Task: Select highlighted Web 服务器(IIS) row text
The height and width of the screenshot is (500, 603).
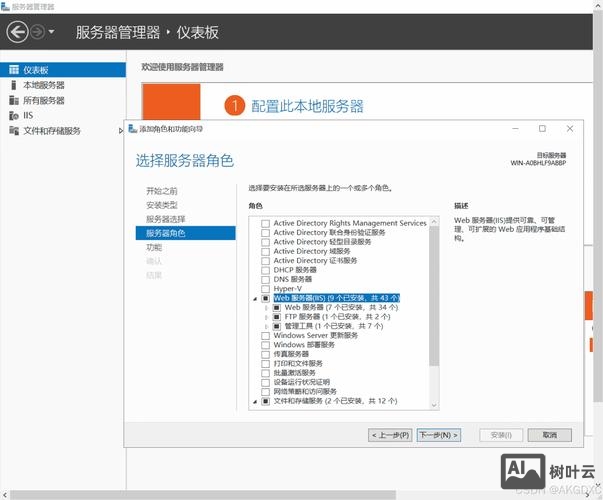Action: click(x=336, y=298)
